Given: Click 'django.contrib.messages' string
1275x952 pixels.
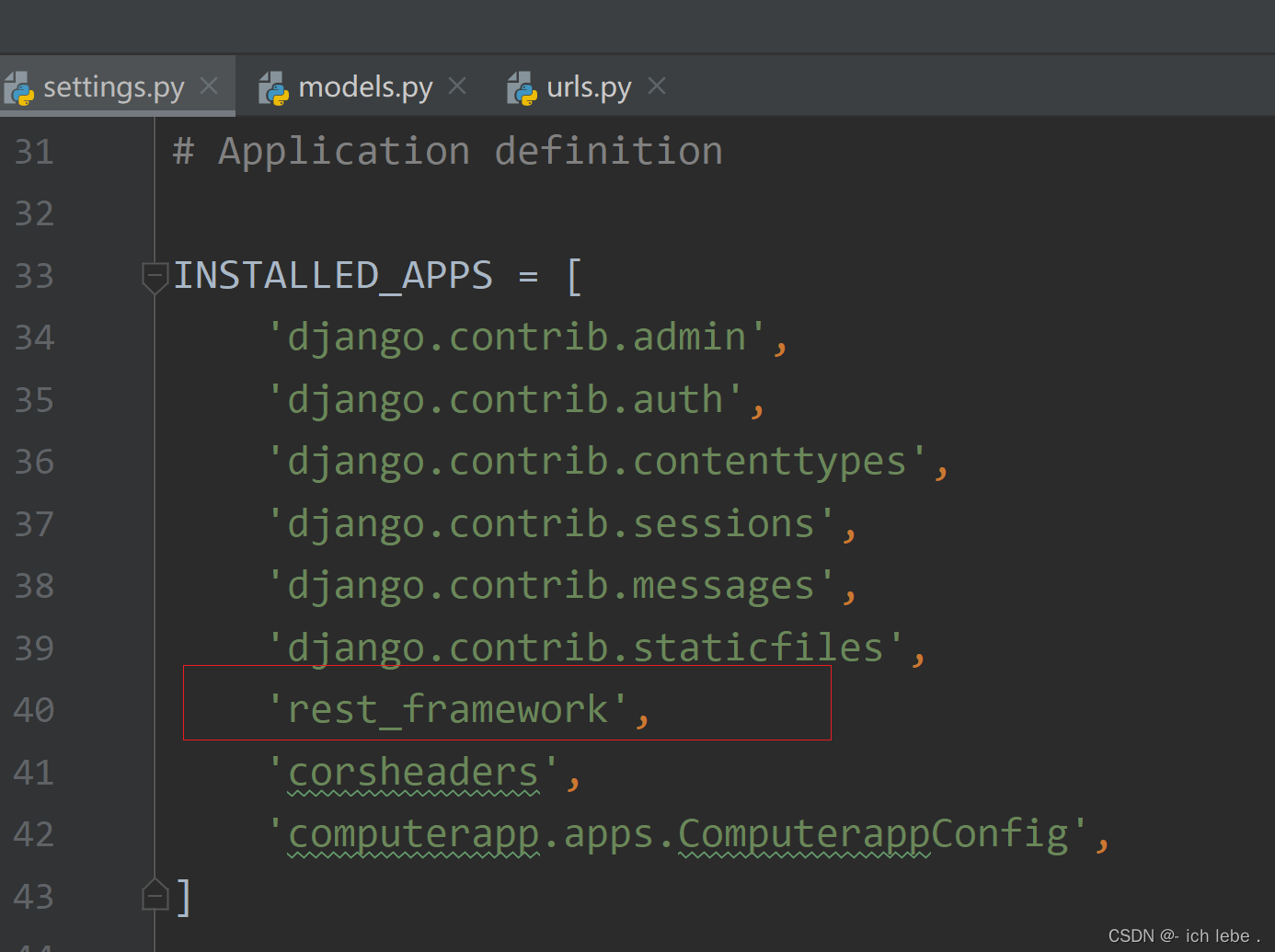Looking at the screenshot, I should [x=551, y=586].
